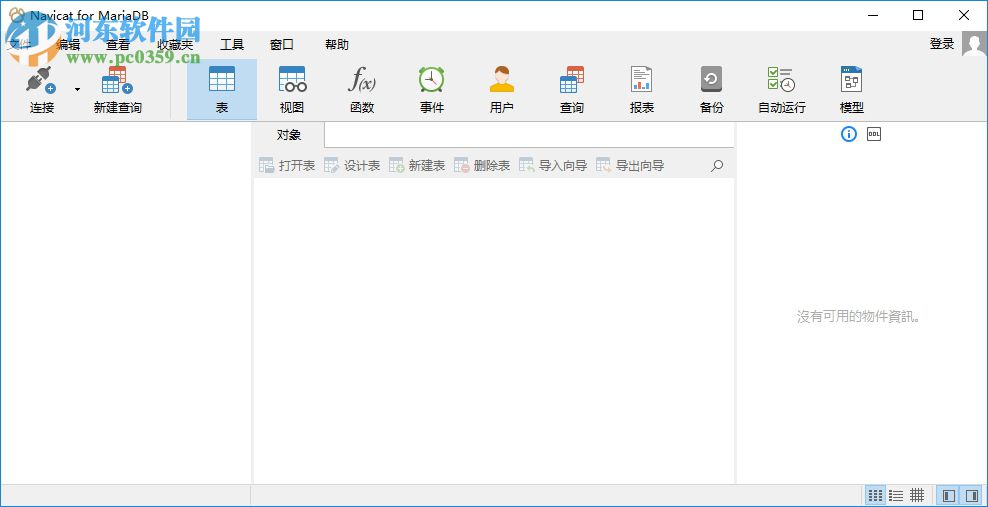Click Open Table (打开表) button

[287, 166]
